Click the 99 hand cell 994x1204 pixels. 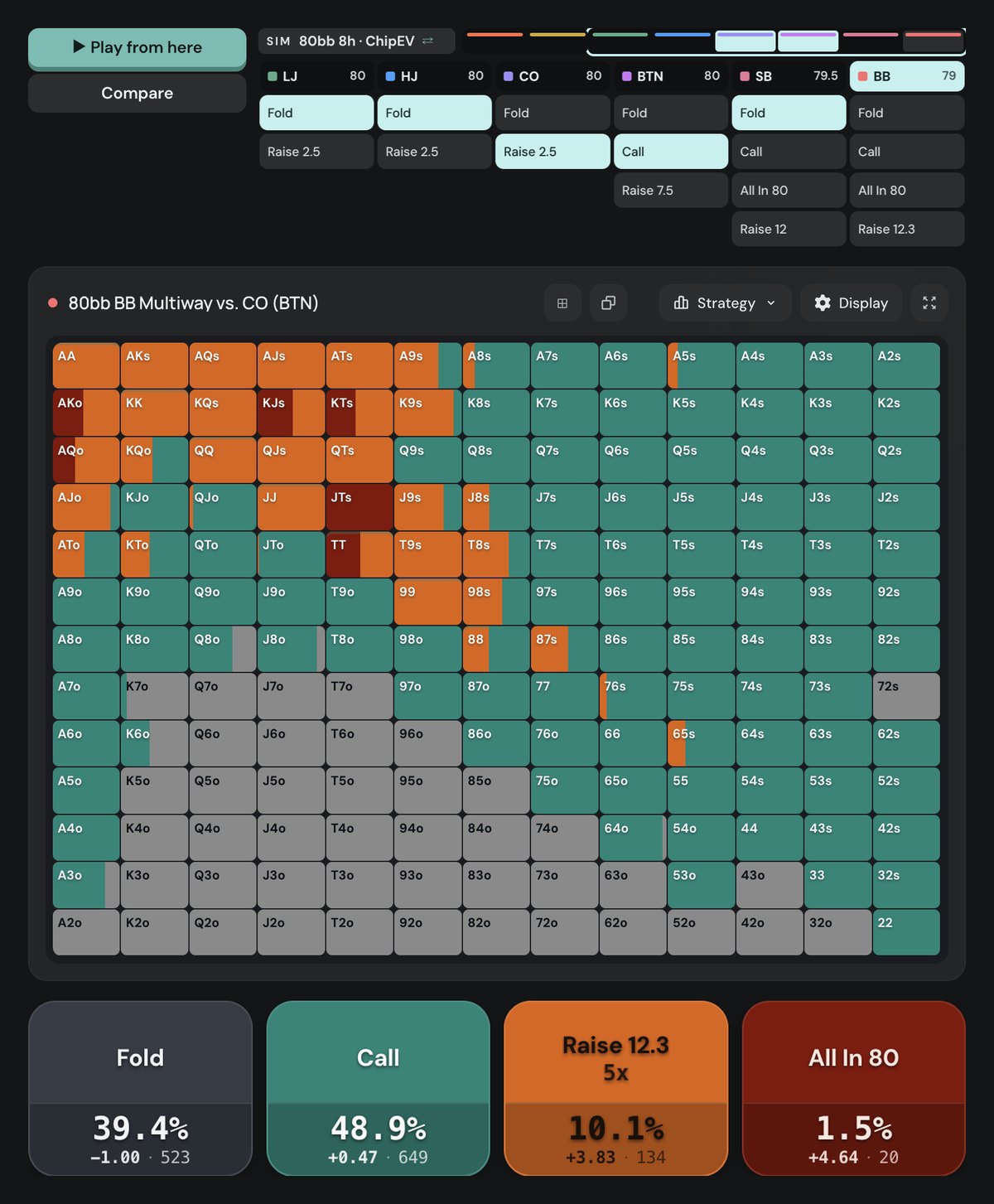pos(427,602)
